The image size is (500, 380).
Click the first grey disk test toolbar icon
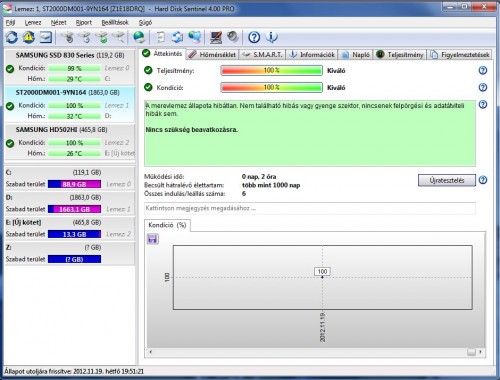coord(67,37)
